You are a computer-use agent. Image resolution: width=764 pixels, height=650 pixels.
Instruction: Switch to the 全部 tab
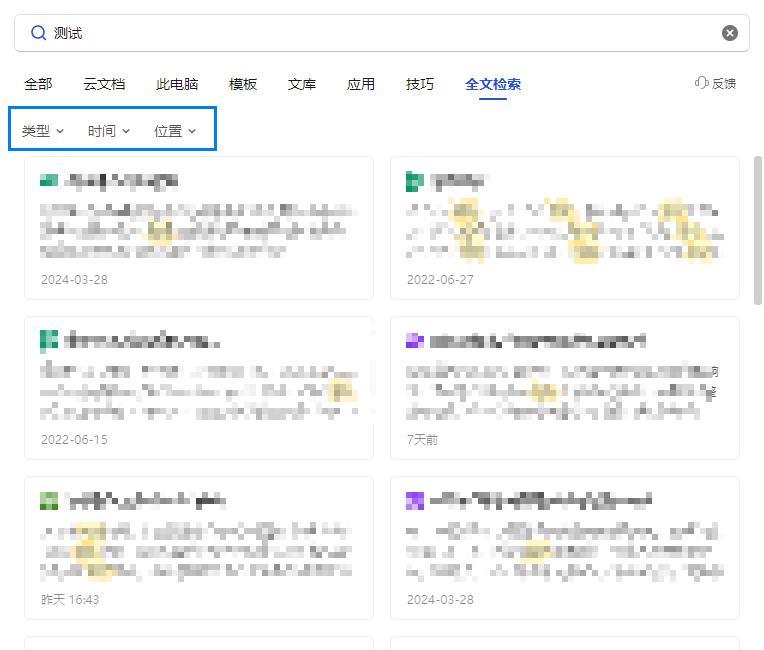(x=38, y=84)
